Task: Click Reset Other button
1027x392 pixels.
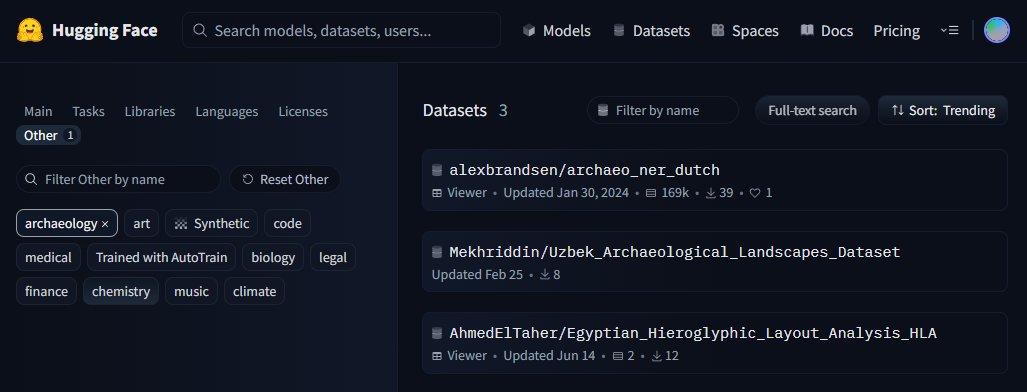Action: [x=285, y=179]
